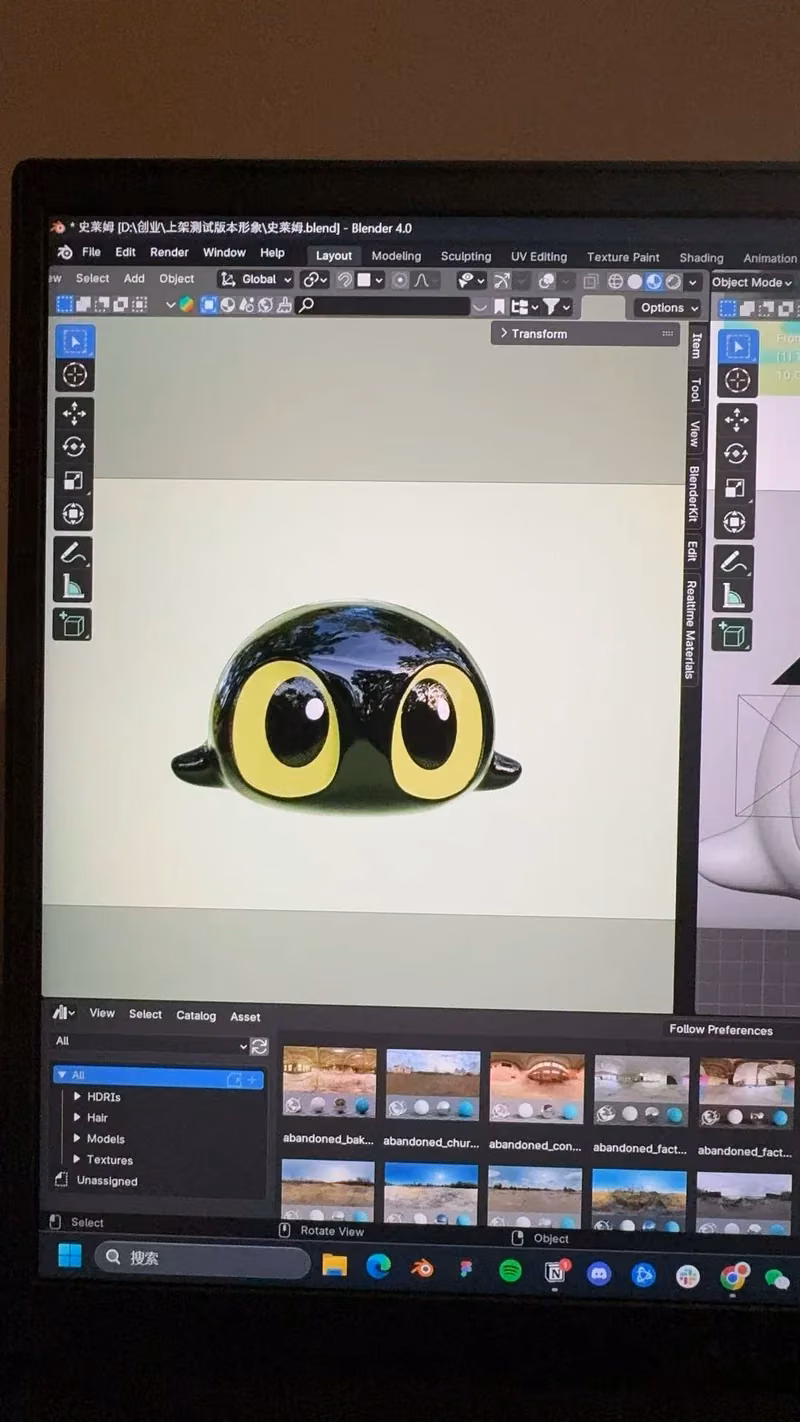
Task: Select the abandoned_chur... HDRI thumbnail
Action: tap(432, 1085)
